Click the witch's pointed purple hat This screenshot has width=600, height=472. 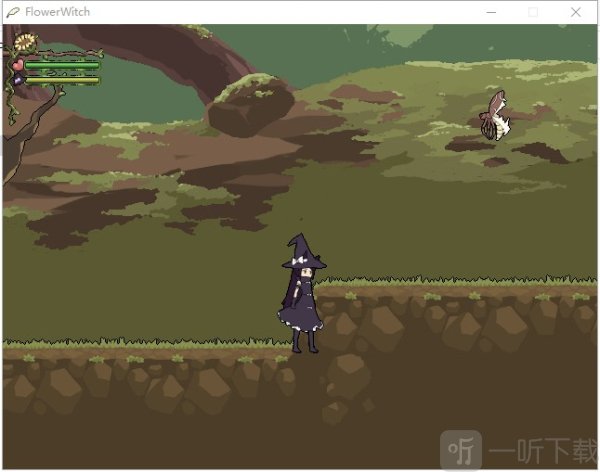(x=303, y=250)
